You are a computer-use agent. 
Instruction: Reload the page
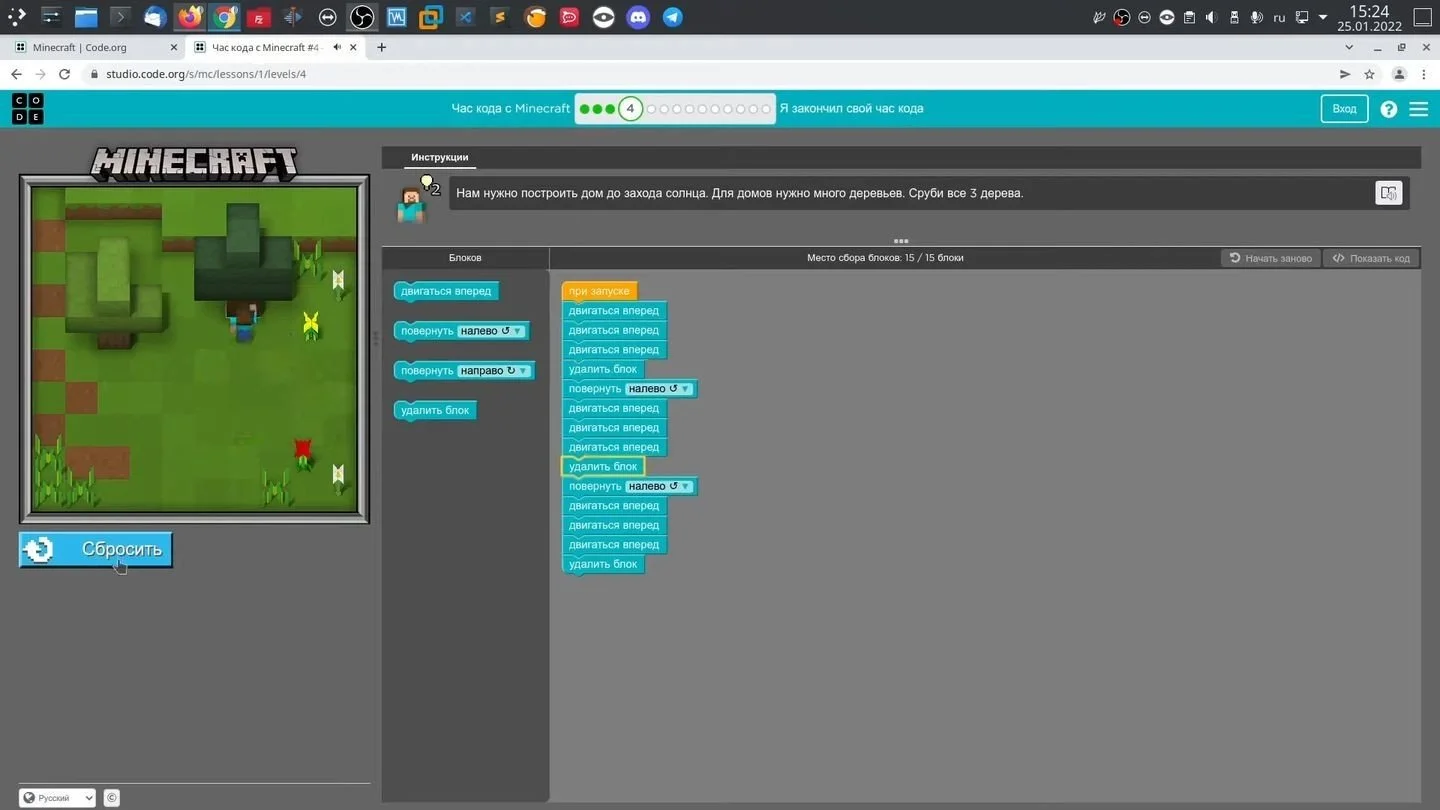(65, 74)
